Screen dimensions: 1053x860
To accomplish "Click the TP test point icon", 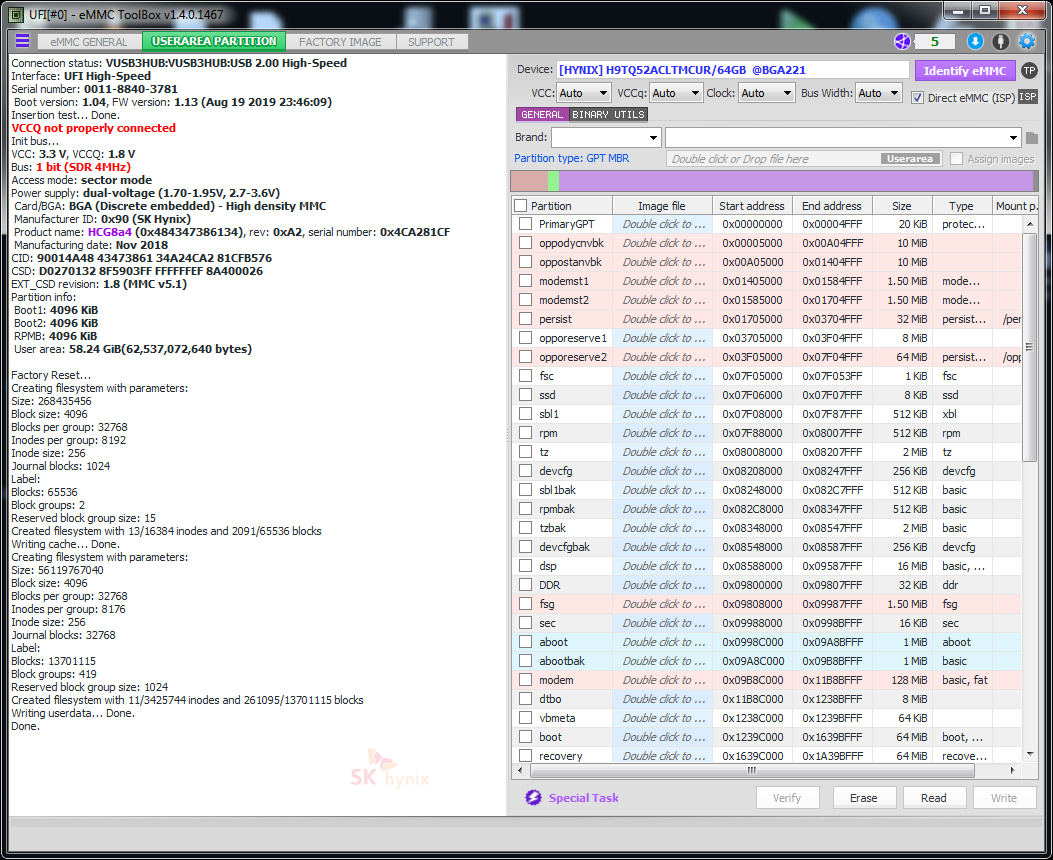I will tap(1029, 70).
